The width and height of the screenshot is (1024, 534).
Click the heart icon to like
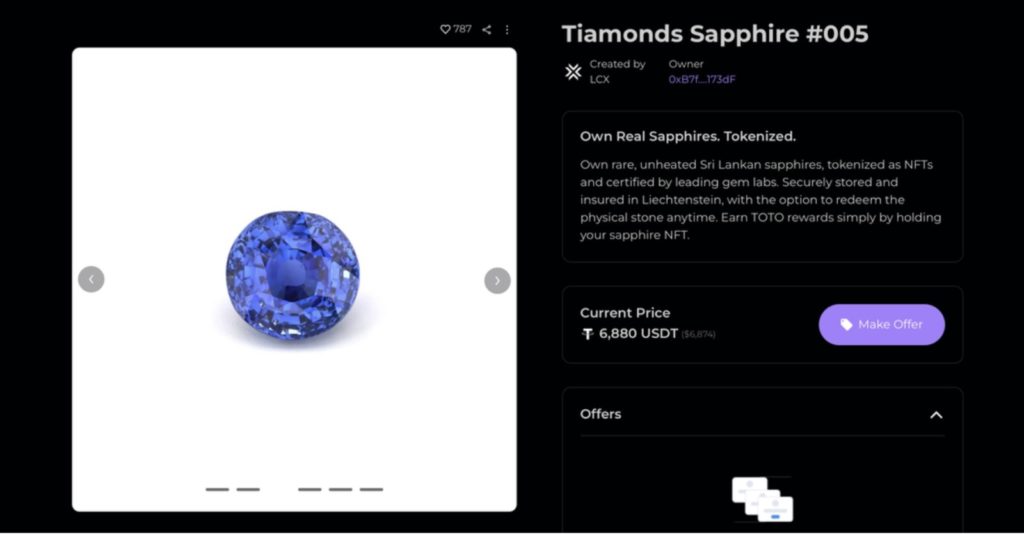click(445, 30)
